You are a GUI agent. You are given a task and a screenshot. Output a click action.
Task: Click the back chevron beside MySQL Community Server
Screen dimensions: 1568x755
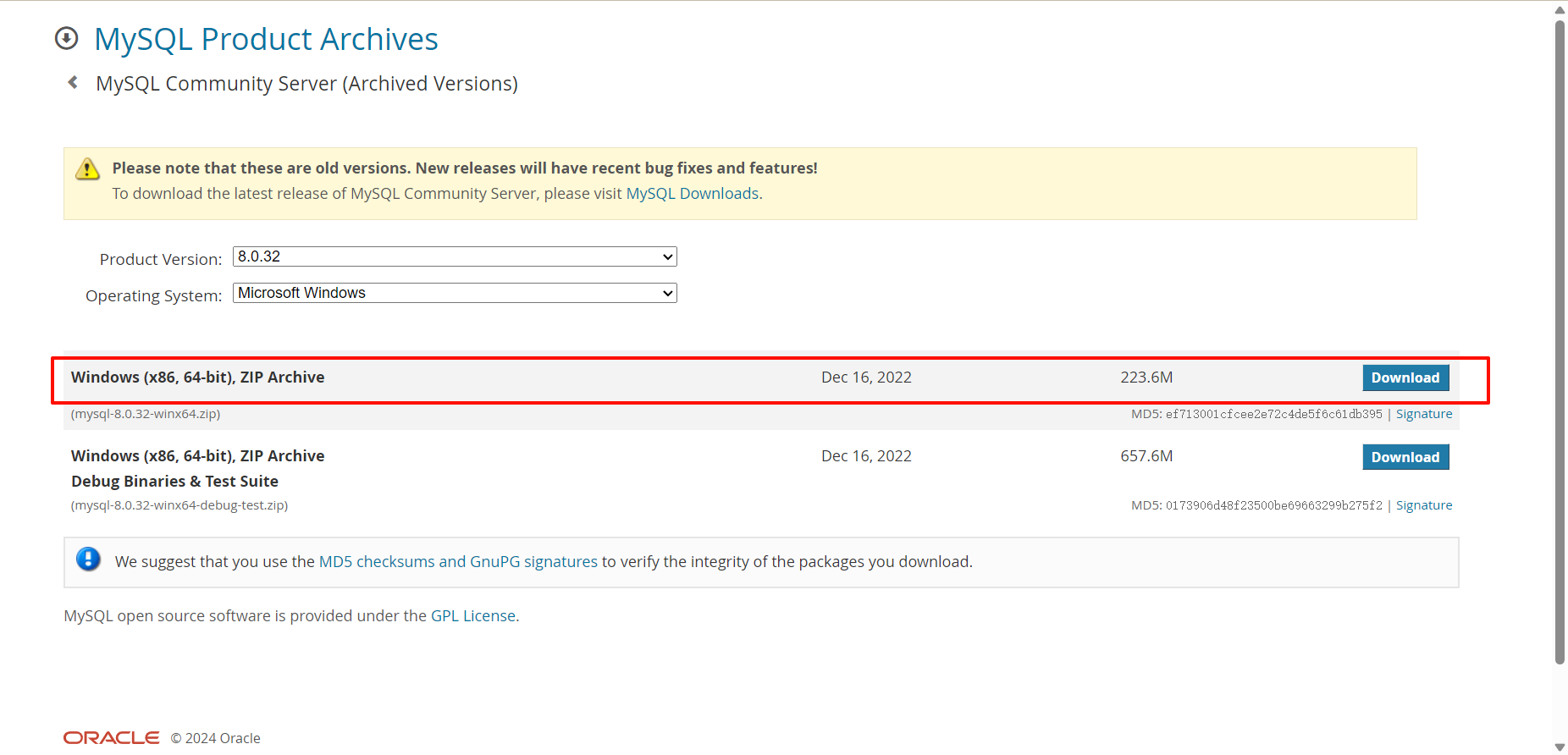[x=74, y=82]
